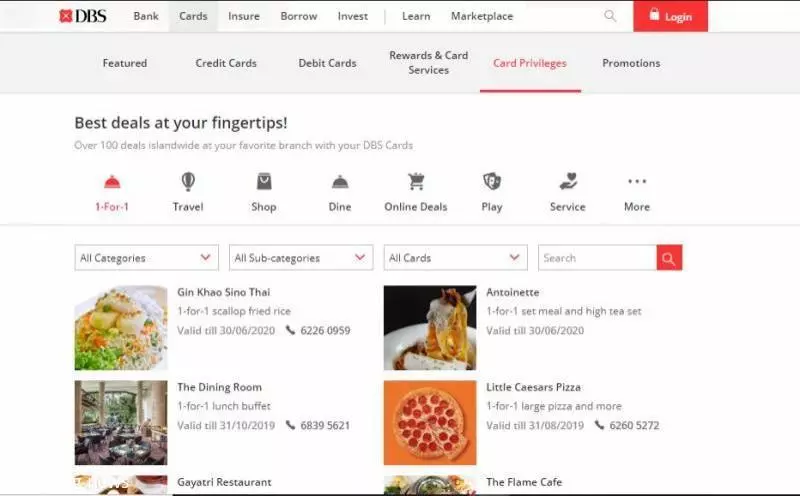Image resolution: width=800 pixels, height=496 pixels.
Task: Switch to the Credit Cards tab
Action: pos(226,63)
